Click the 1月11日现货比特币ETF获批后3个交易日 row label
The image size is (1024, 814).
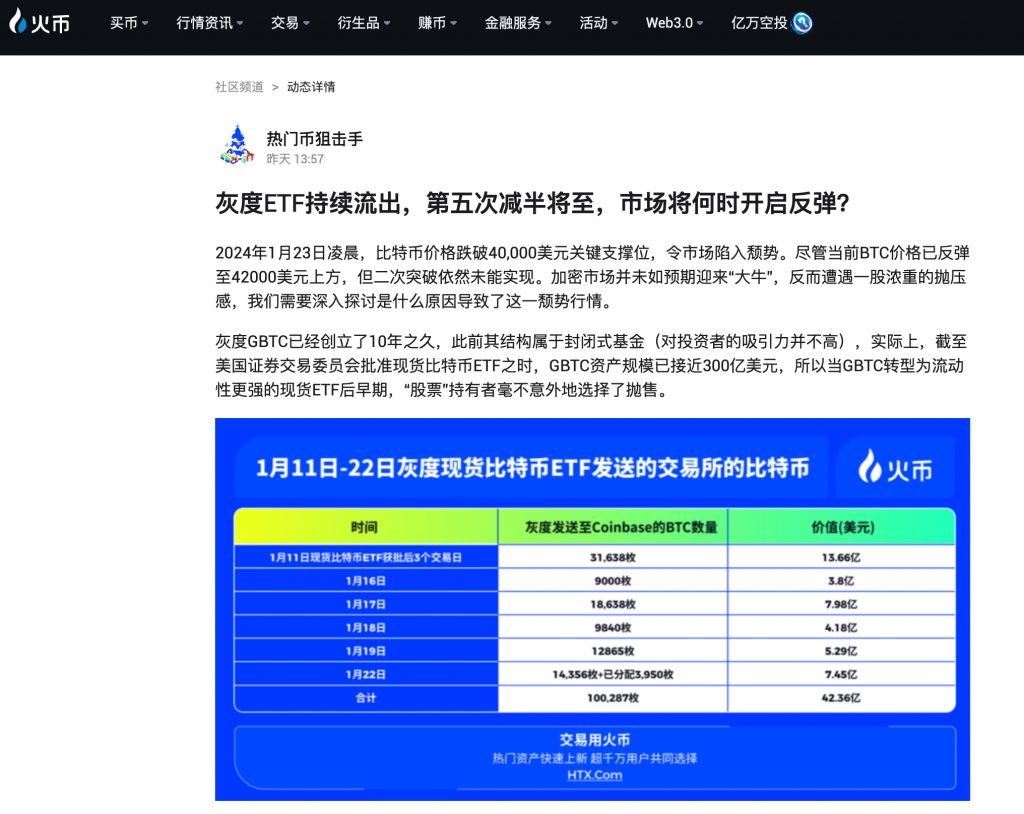click(x=366, y=557)
